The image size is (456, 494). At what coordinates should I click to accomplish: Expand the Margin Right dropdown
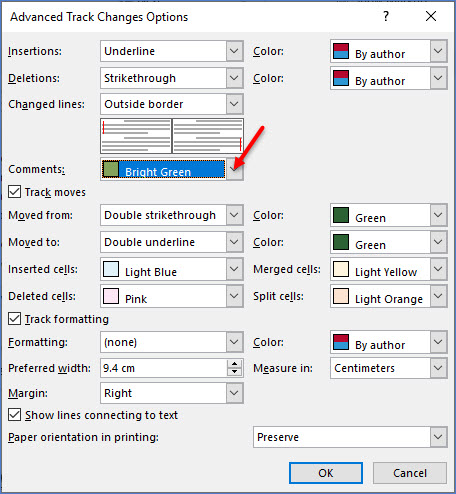[234, 393]
